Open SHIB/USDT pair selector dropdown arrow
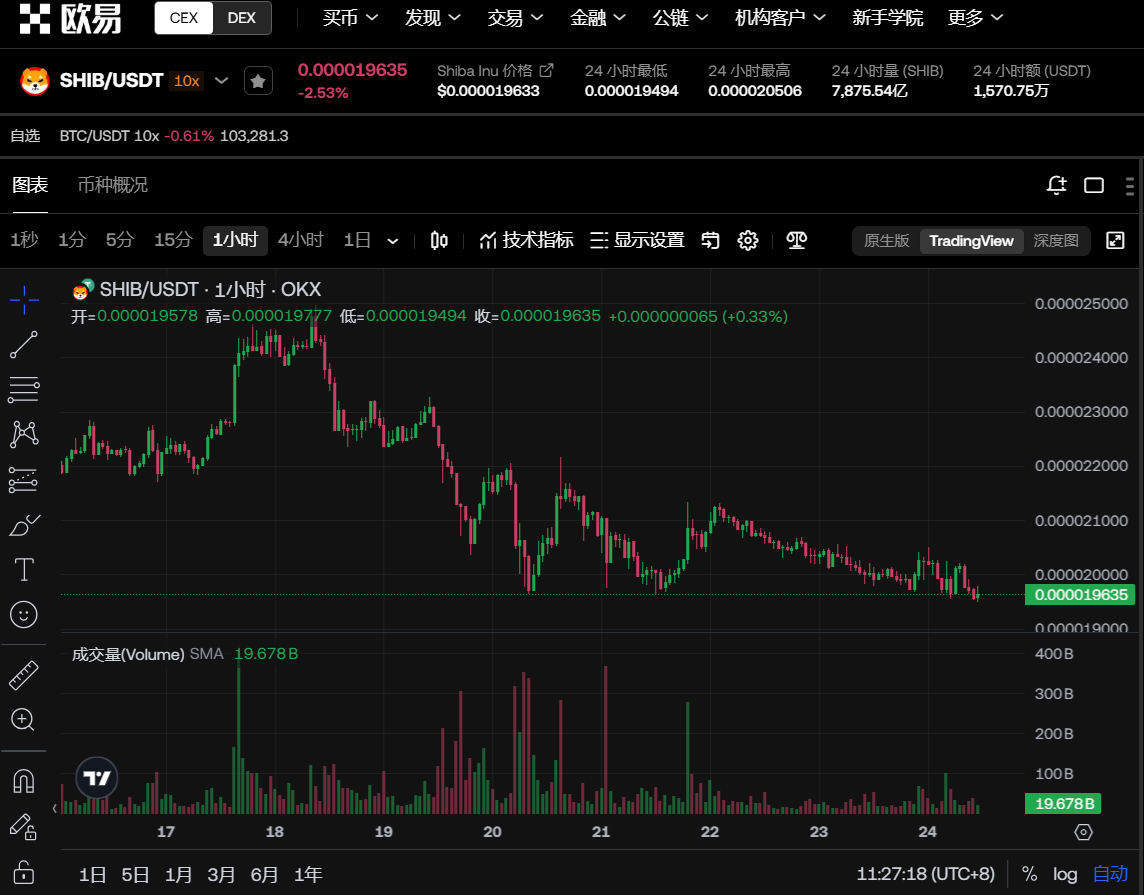The width and height of the screenshot is (1144, 895). (x=222, y=80)
